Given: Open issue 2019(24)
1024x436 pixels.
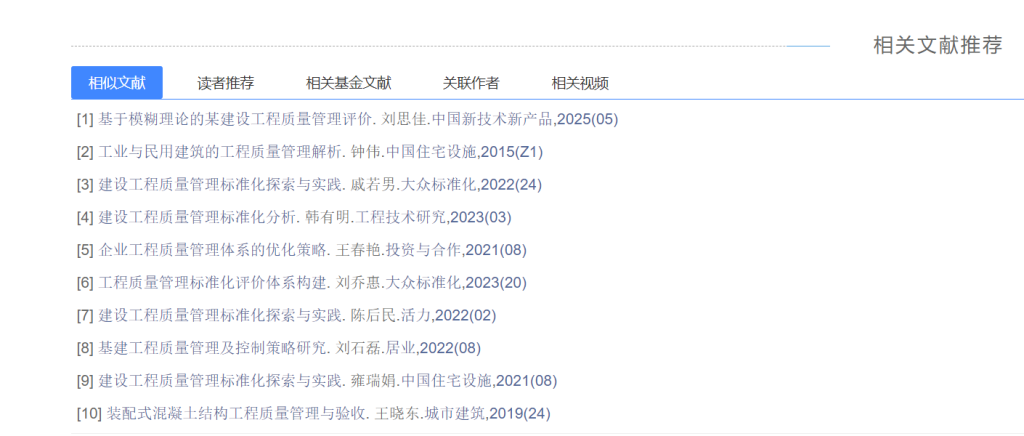Looking at the screenshot, I should click(520, 413).
